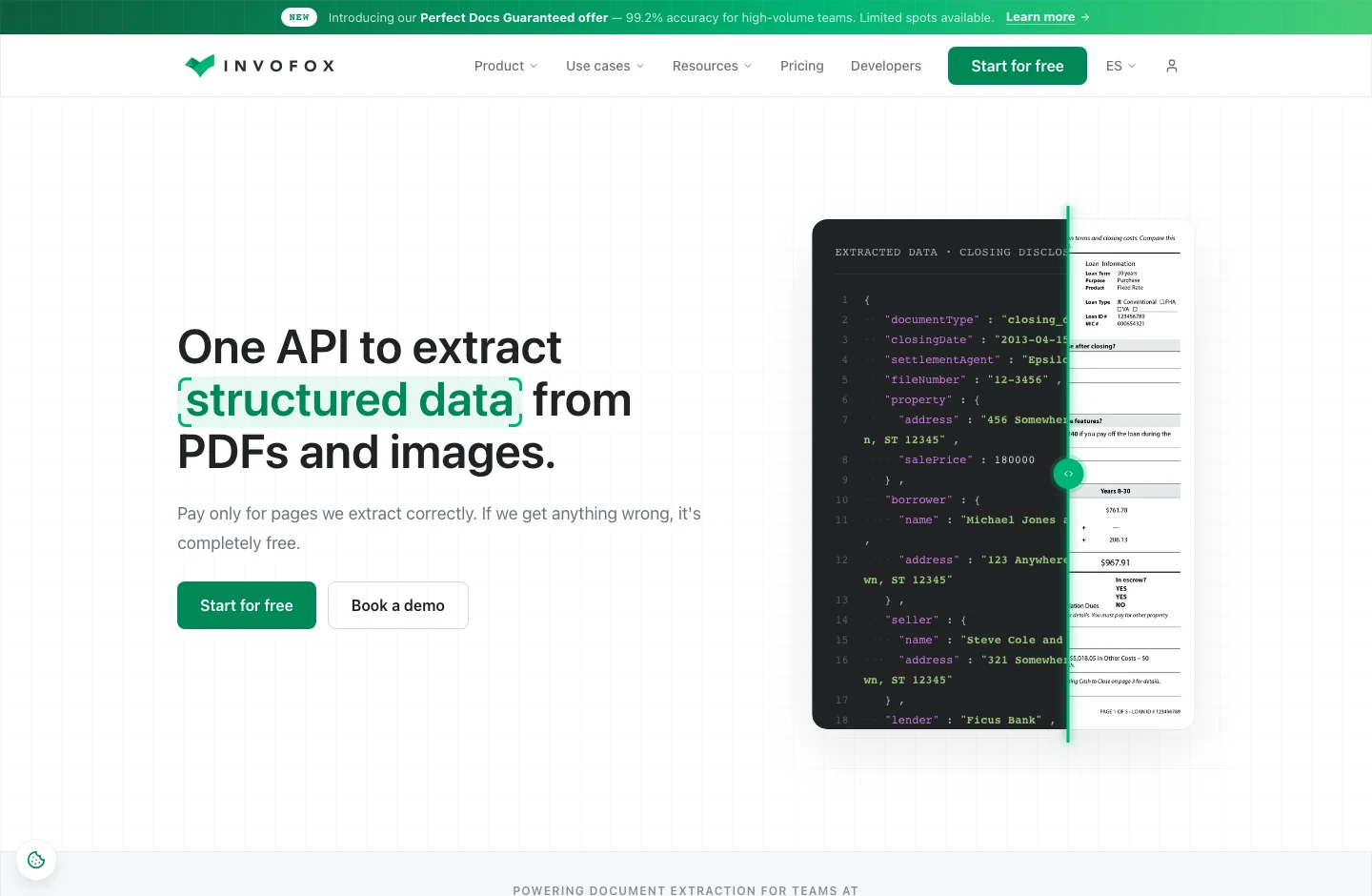The width and height of the screenshot is (1372, 896).
Task: Open the cookie settings icon
Action: 36,860
